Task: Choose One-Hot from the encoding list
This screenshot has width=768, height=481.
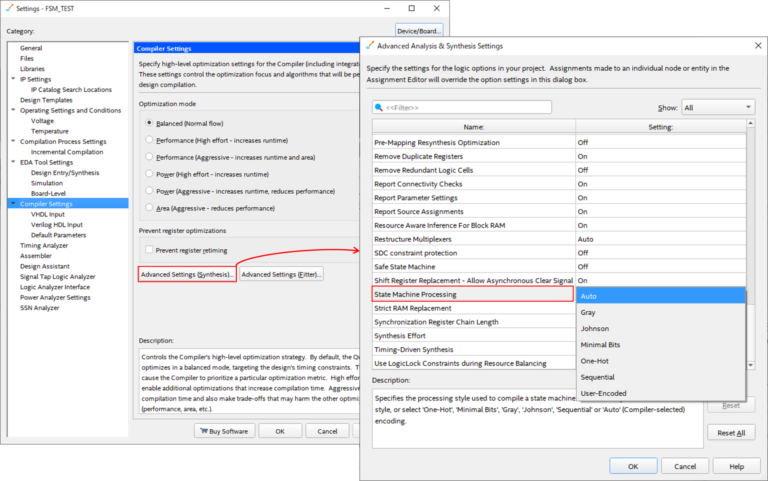Action: coord(594,361)
